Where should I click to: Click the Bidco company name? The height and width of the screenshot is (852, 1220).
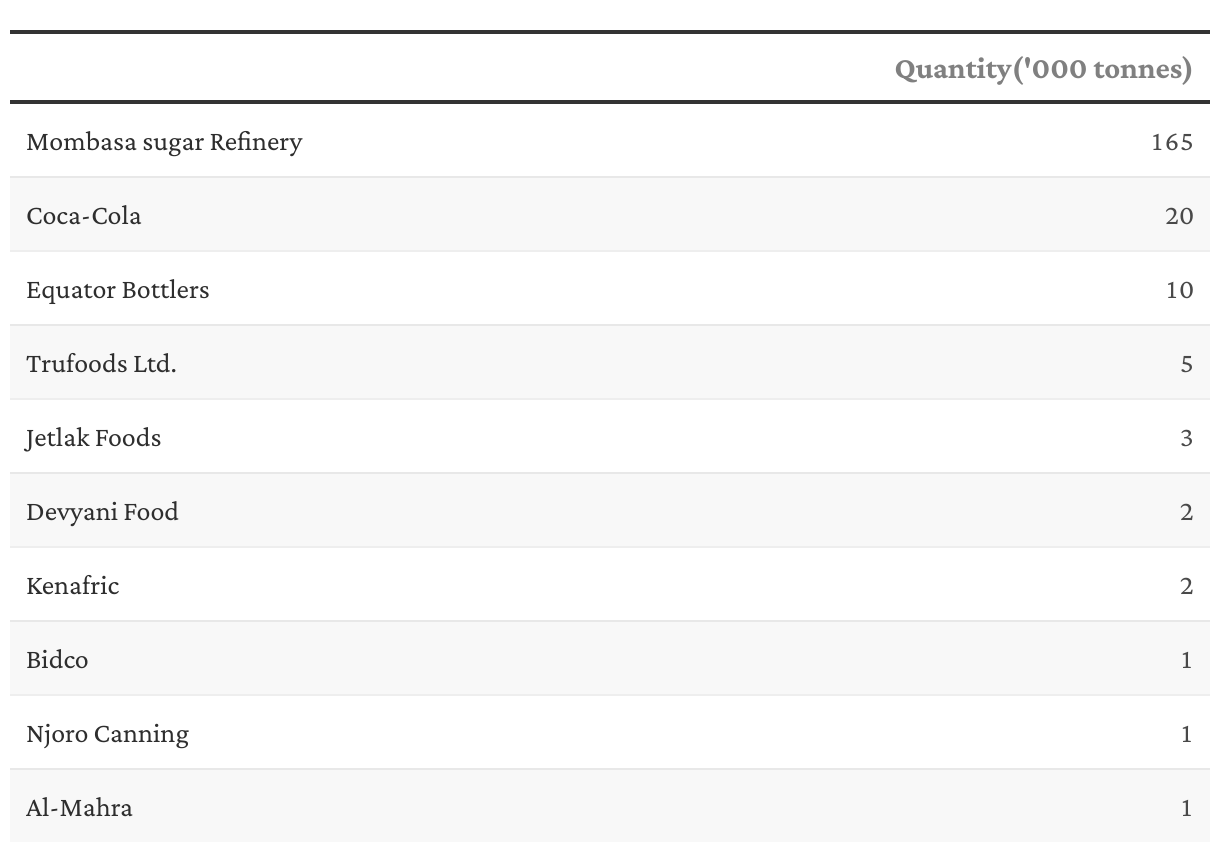[x=57, y=660]
